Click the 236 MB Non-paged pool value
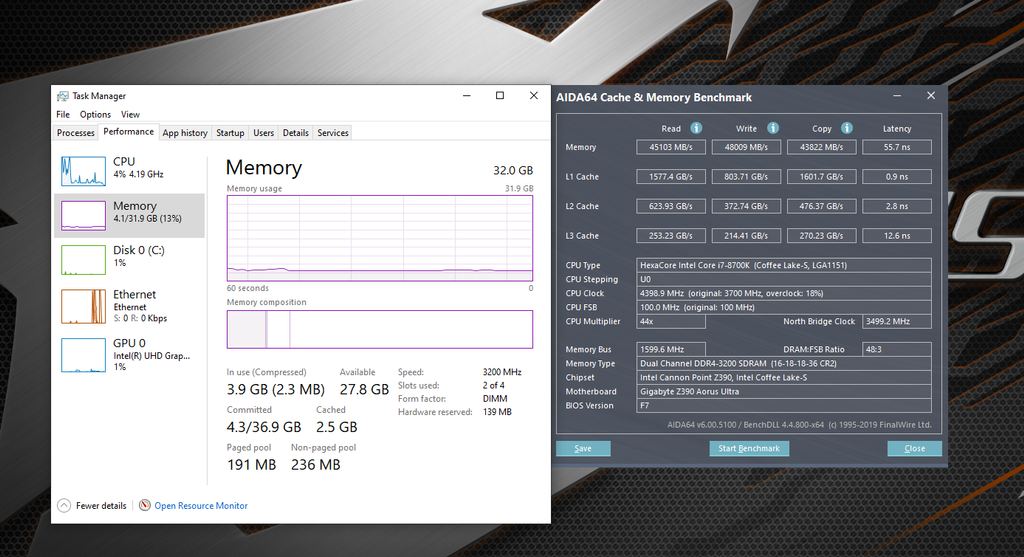The width and height of the screenshot is (1024, 557). pos(315,465)
